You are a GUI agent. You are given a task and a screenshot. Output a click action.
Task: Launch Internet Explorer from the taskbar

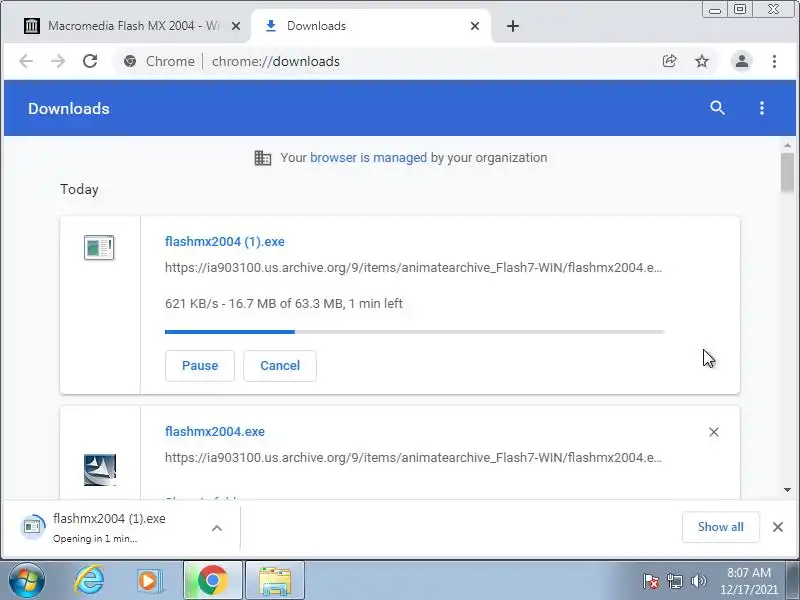coord(89,581)
